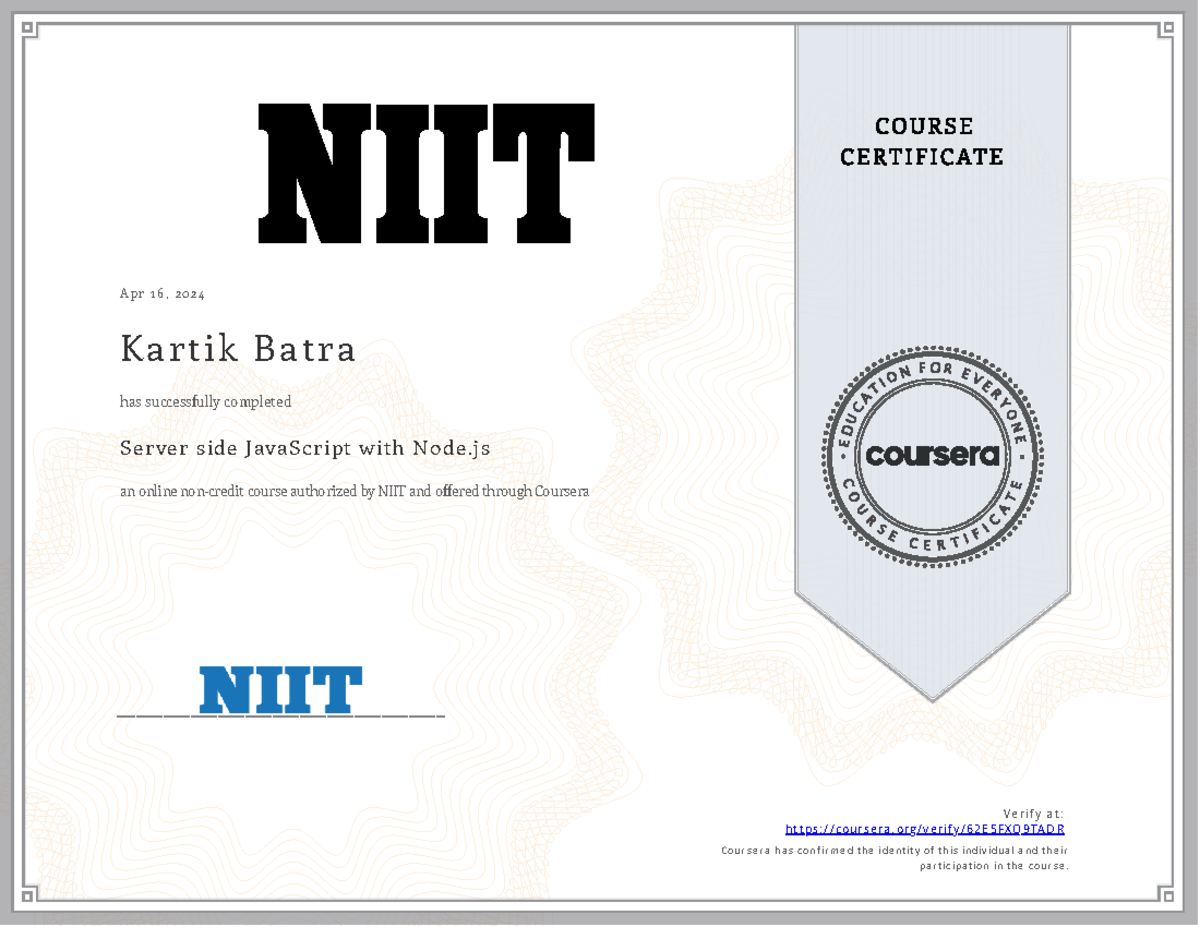The image size is (1200, 927).
Task: Click the black NIIT logo at top
Action: (425, 175)
